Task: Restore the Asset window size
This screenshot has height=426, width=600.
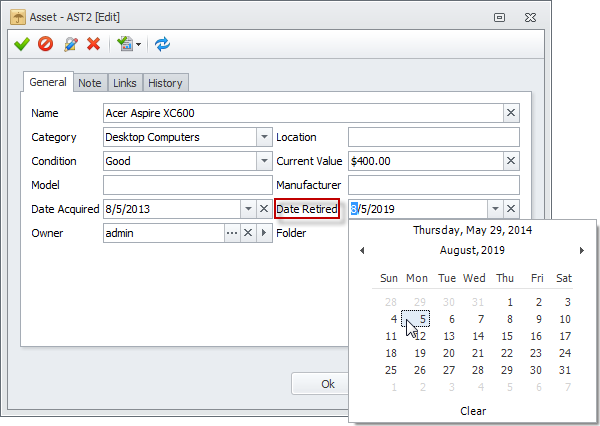Action: [499, 18]
